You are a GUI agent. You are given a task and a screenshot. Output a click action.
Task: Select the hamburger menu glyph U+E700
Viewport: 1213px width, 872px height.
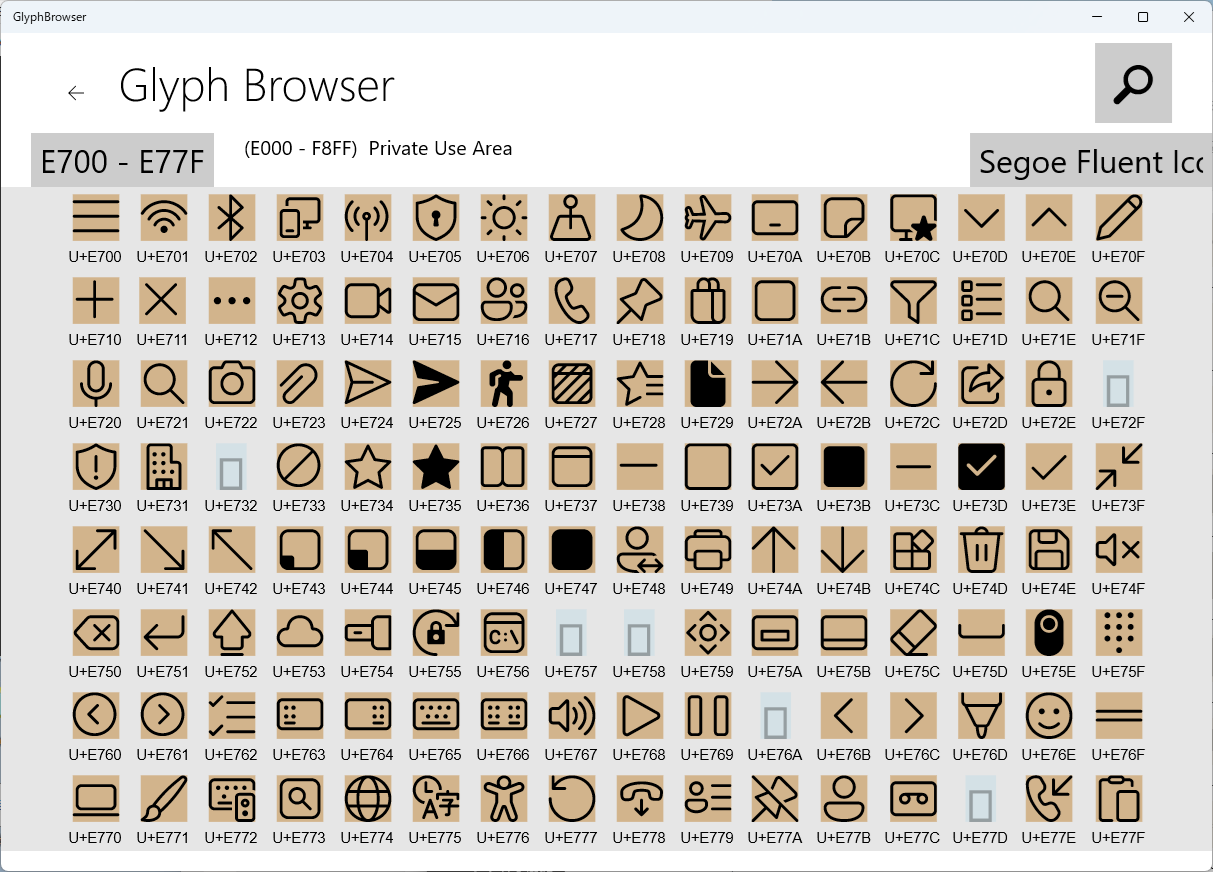click(x=96, y=218)
